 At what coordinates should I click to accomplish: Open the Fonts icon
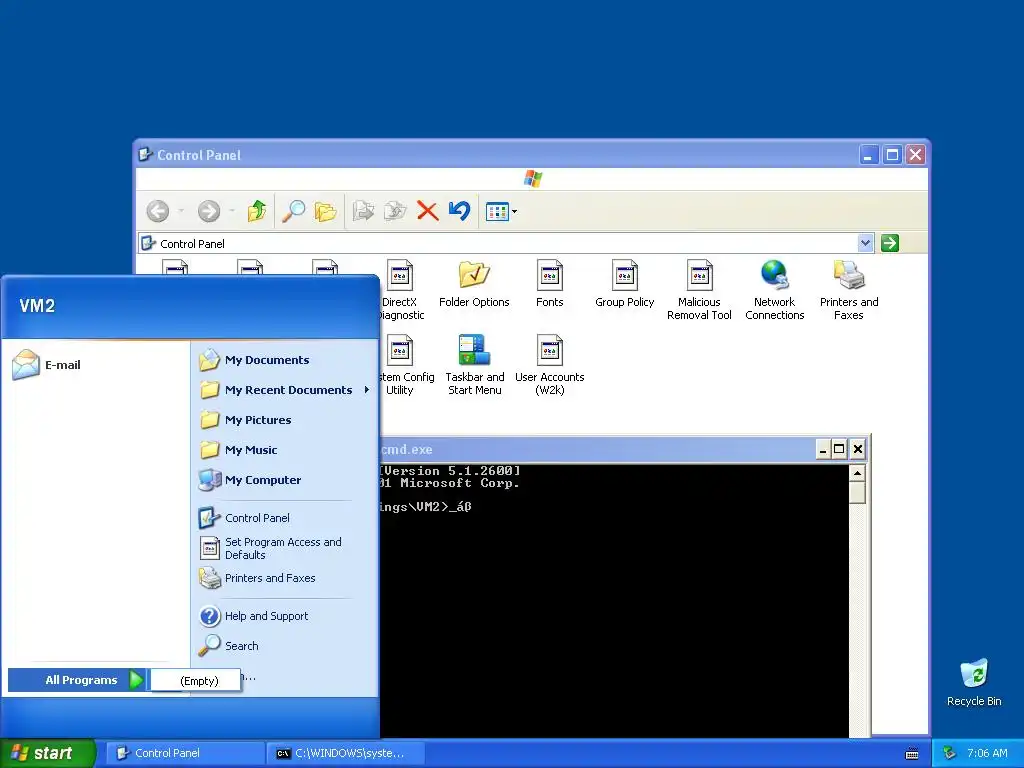click(549, 284)
